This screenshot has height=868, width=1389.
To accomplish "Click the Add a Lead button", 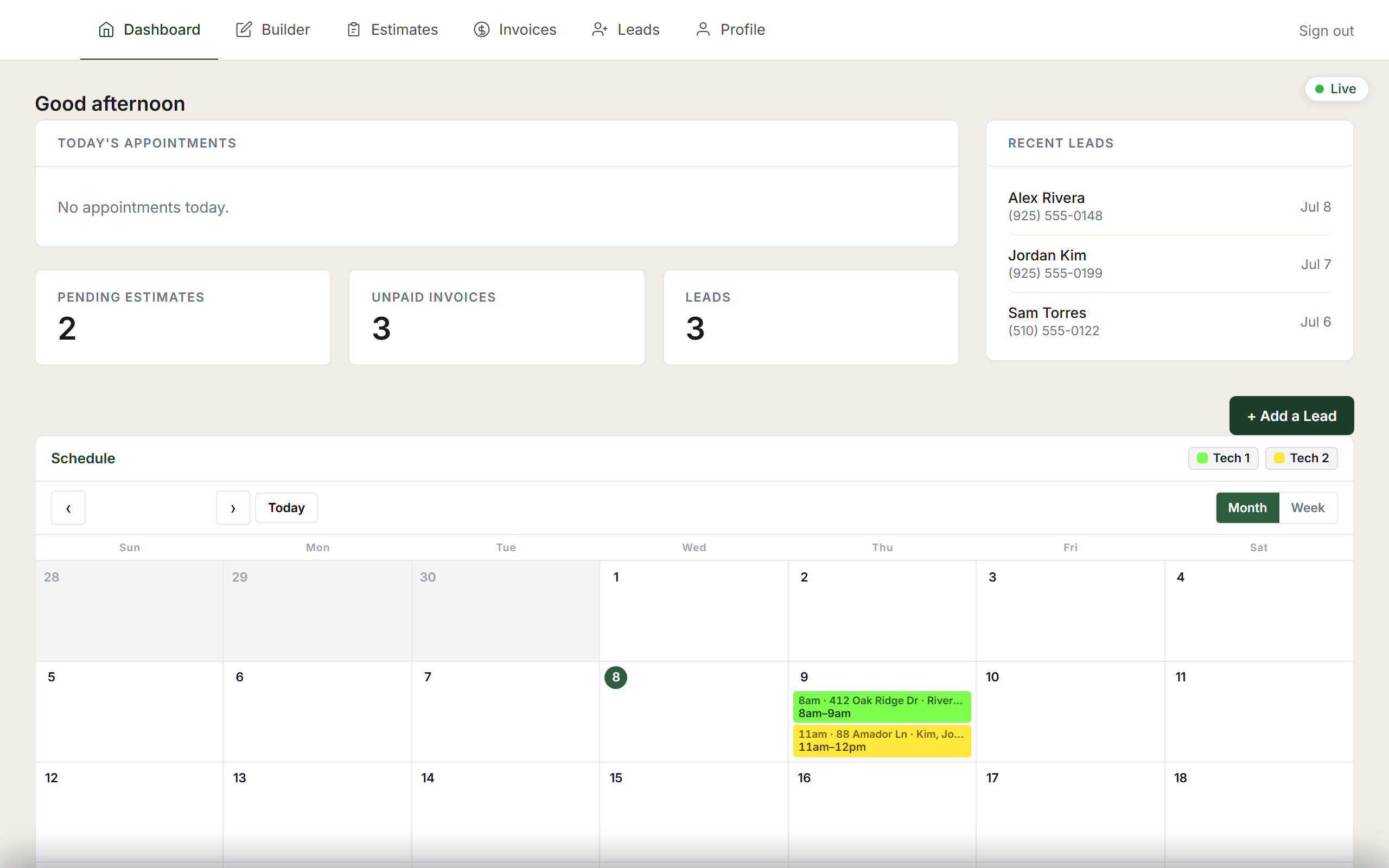I will 1291,416.
